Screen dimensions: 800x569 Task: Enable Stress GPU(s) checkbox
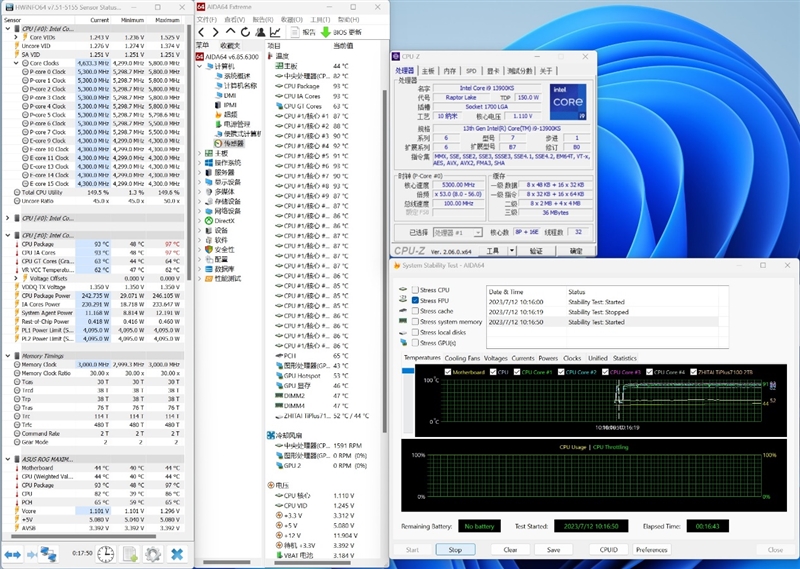(x=415, y=343)
